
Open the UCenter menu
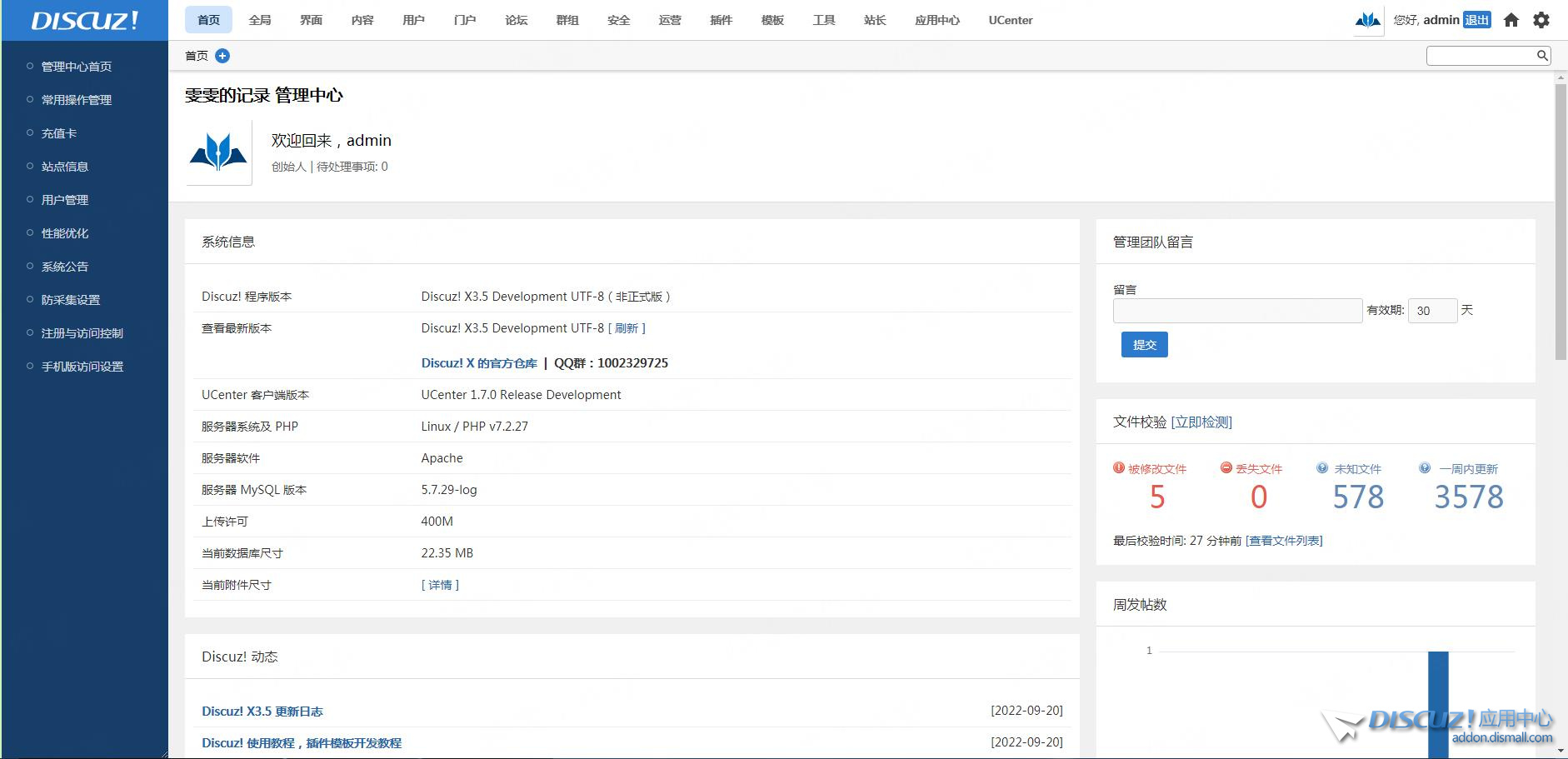click(1011, 20)
